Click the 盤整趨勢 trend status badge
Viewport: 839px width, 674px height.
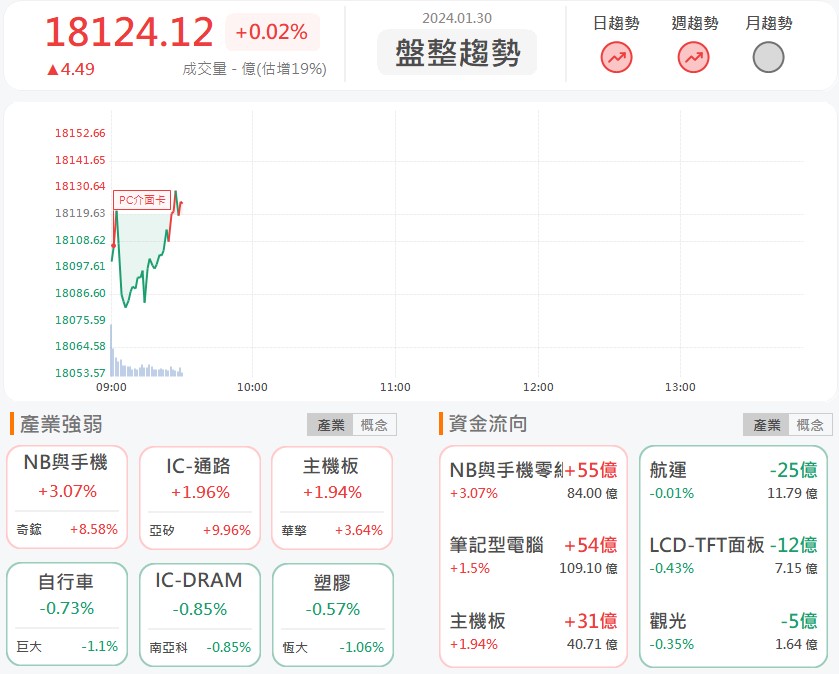click(x=457, y=52)
